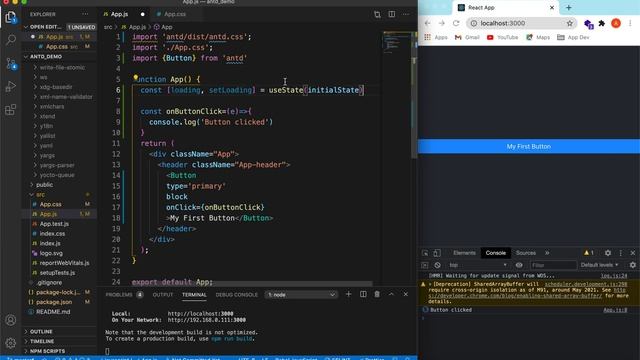The width and height of the screenshot is (640, 360).
Task: Open the terminal selector dropdown '1: node'
Action: [301, 295]
